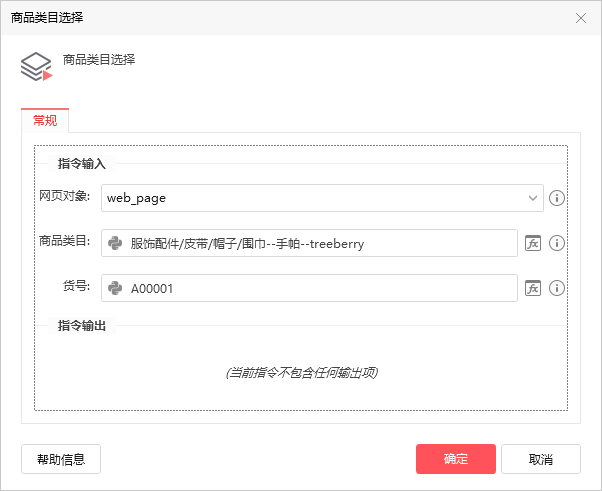Close the 商品类目选择 dialog
The image size is (602, 491).
pyautogui.click(x=580, y=18)
